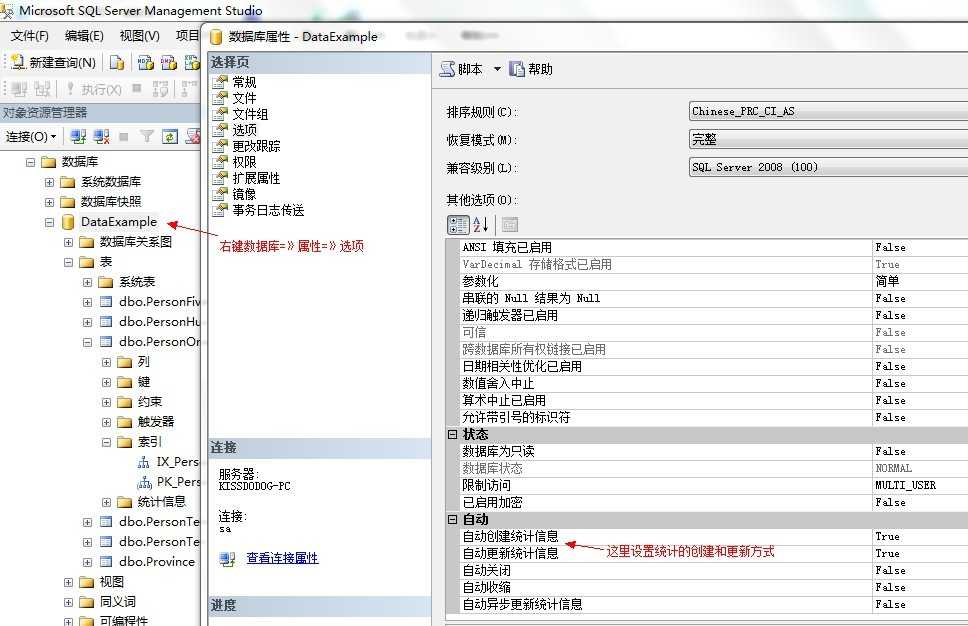Open the 连接(O) dropdown in Object Explorer

click(x=31, y=136)
